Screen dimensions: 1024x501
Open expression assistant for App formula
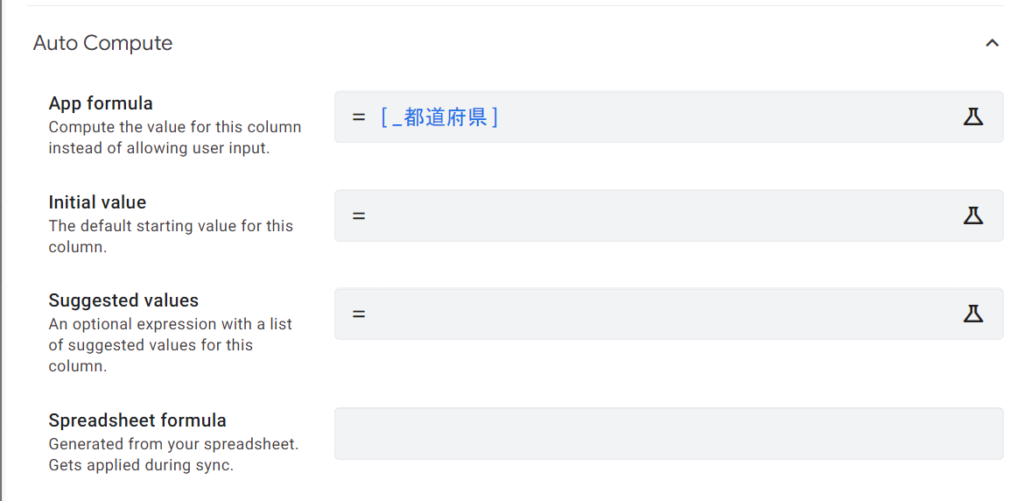click(x=973, y=117)
